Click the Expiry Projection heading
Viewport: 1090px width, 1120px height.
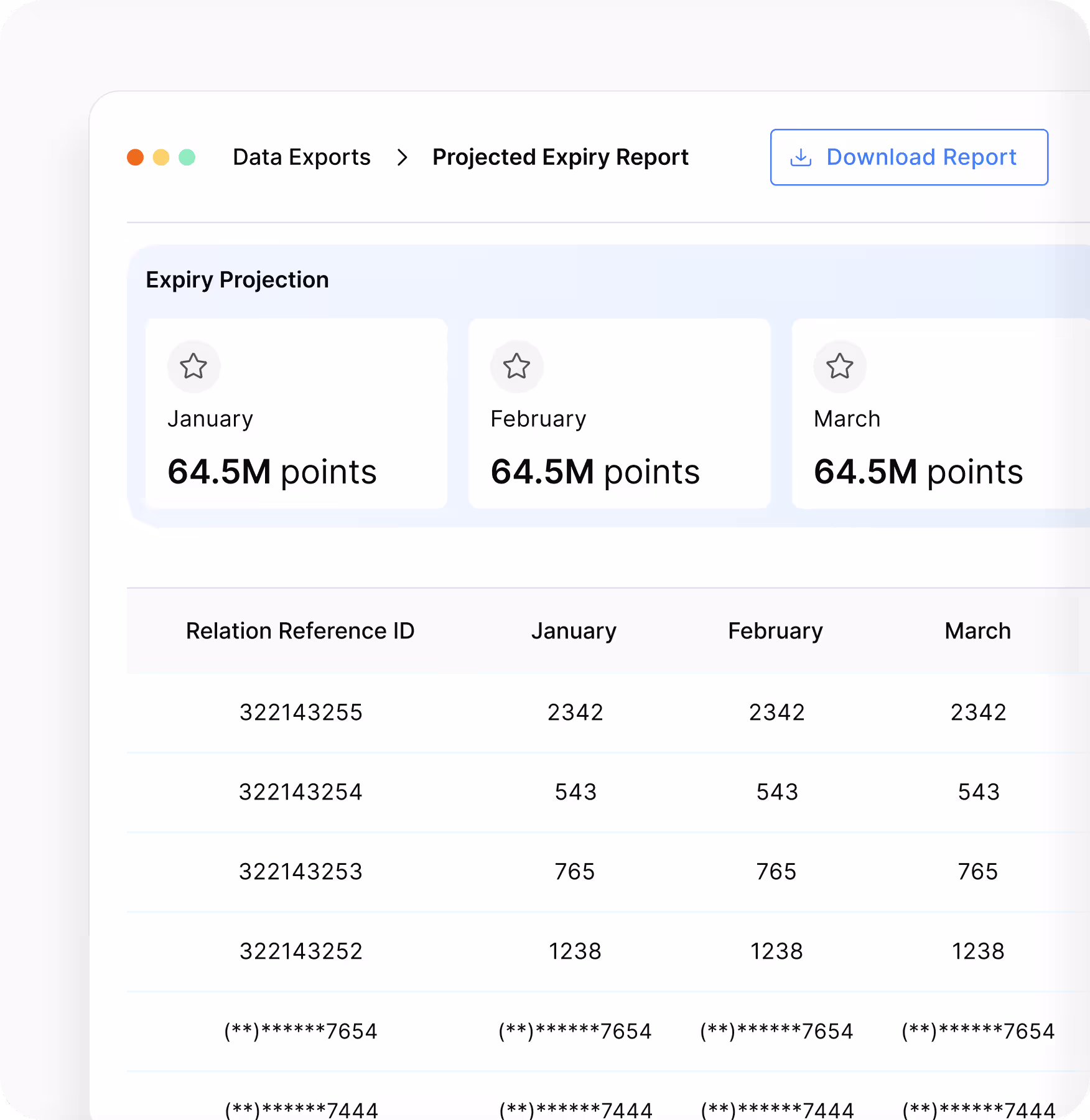(x=237, y=280)
